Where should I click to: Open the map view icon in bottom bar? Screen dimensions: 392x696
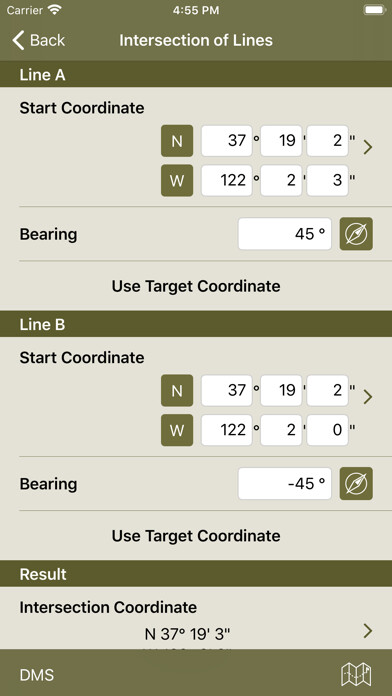coord(356,674)
